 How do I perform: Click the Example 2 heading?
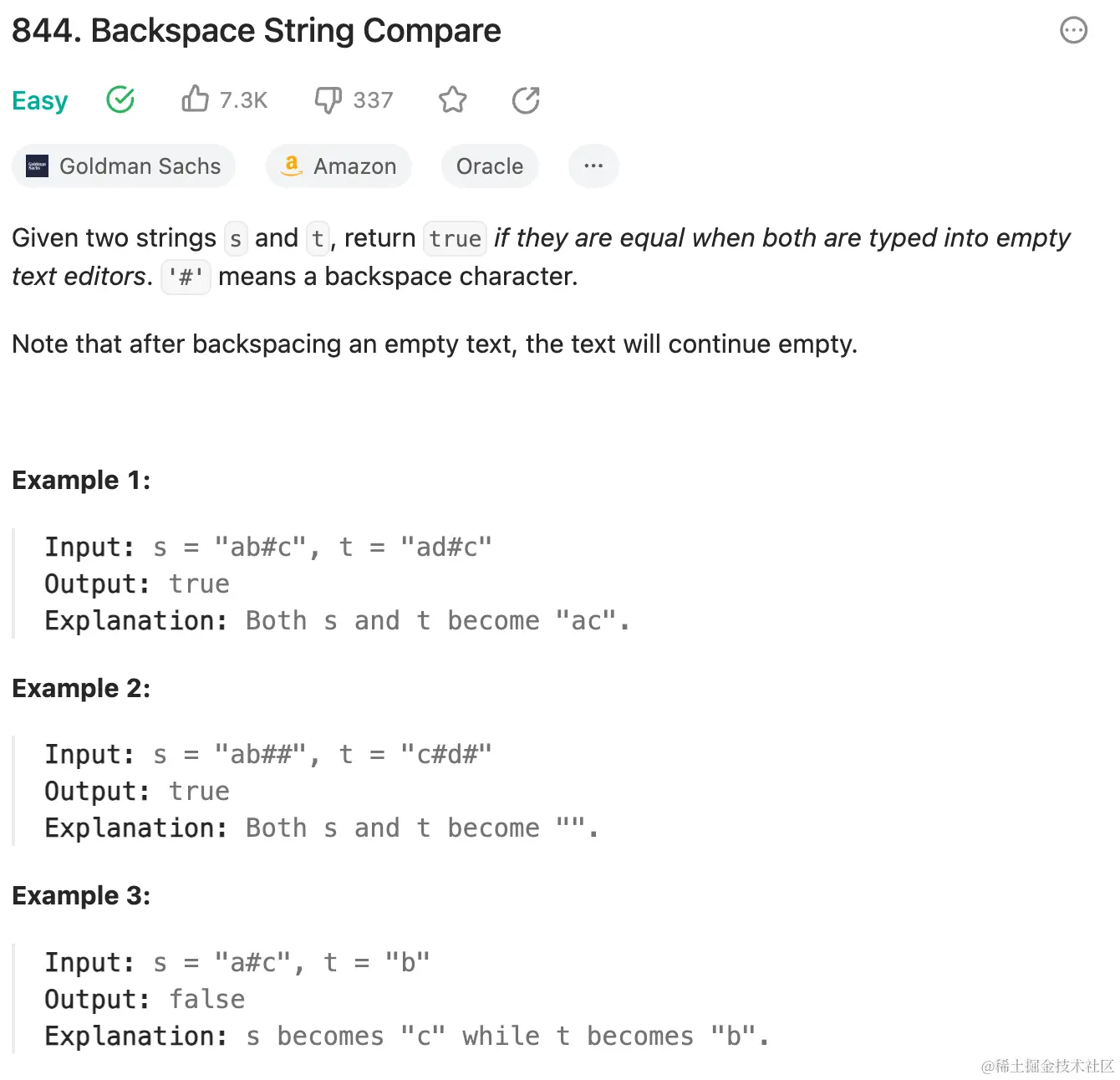(x=81, y=688)
